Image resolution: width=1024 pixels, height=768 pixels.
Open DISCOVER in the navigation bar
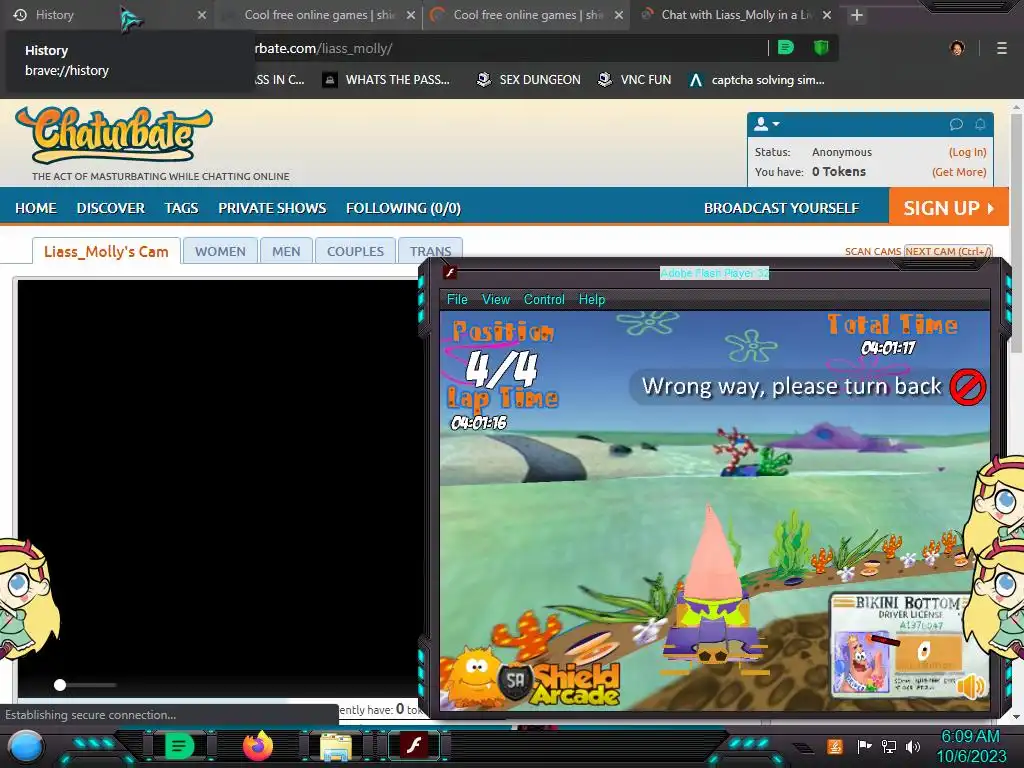click(110, 208)
